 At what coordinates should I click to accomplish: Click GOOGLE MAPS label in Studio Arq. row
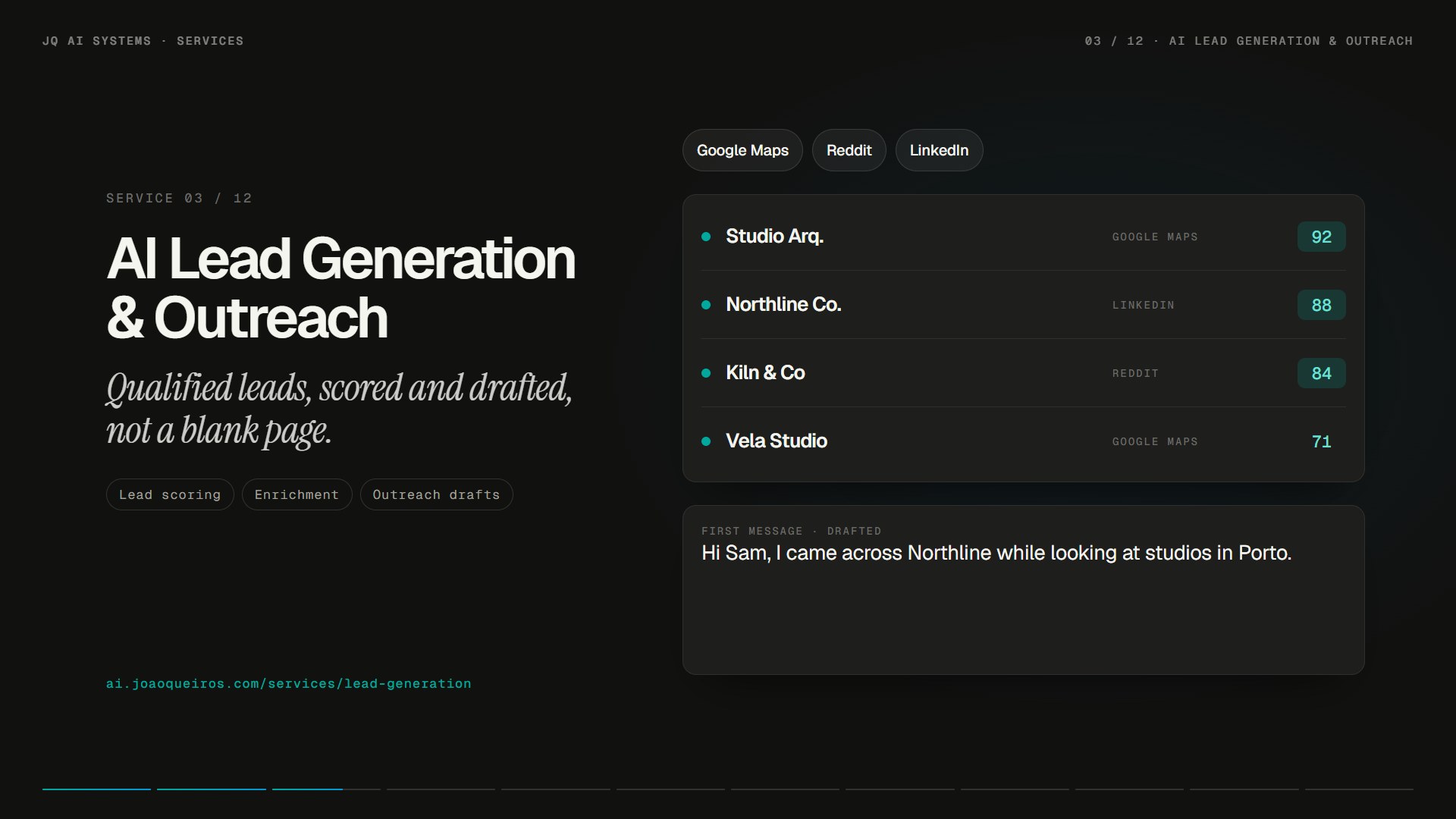point(1155,237)
